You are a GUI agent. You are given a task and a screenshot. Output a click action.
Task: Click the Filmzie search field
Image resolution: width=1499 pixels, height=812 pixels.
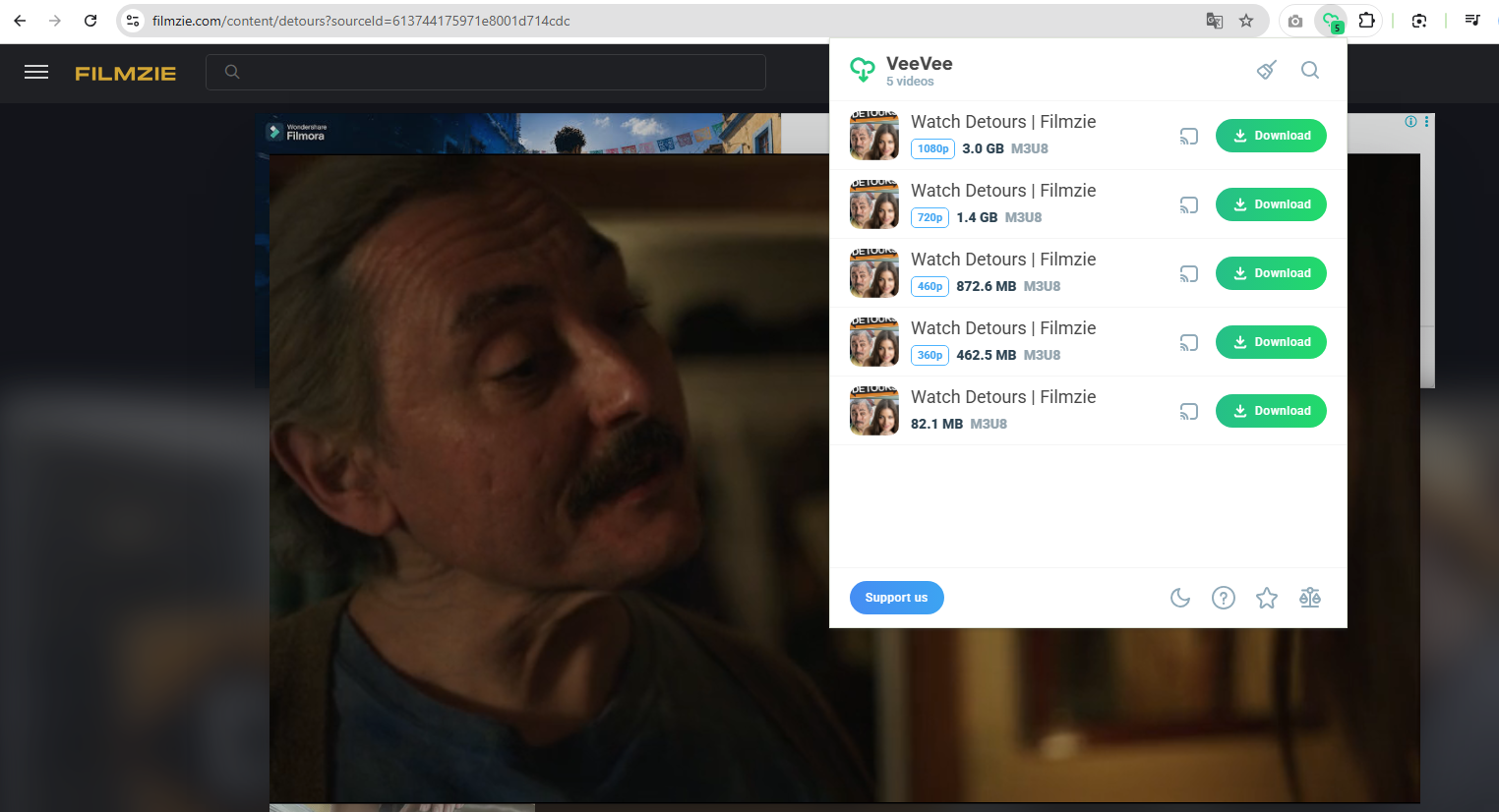coord(486,72)
